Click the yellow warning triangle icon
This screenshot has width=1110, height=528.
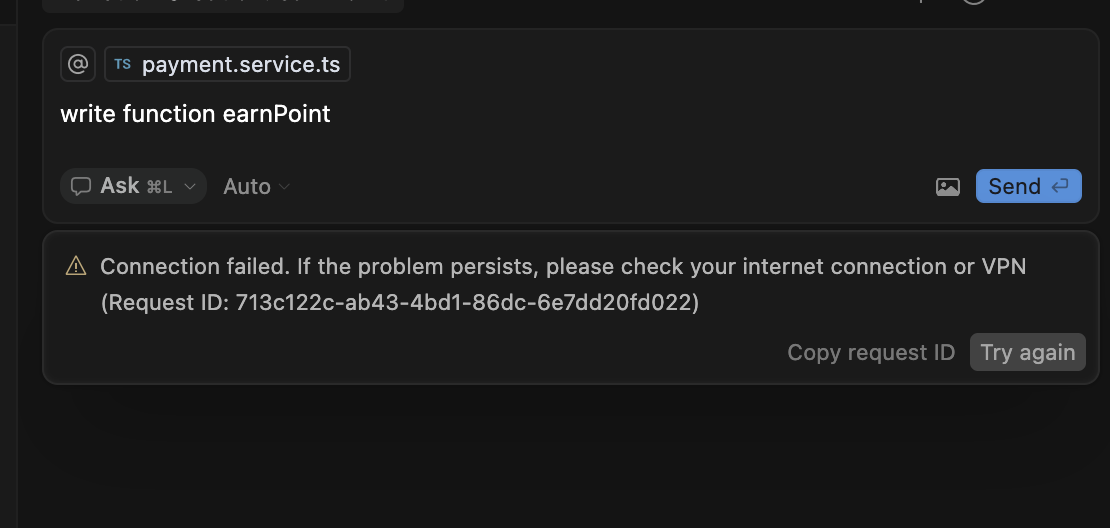76,266
